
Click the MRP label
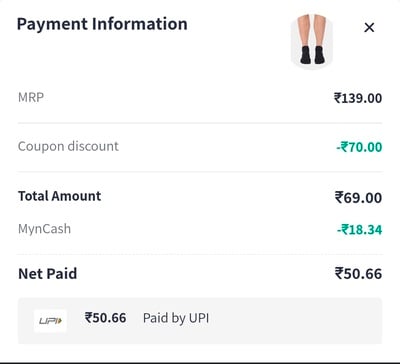point(31,98)
